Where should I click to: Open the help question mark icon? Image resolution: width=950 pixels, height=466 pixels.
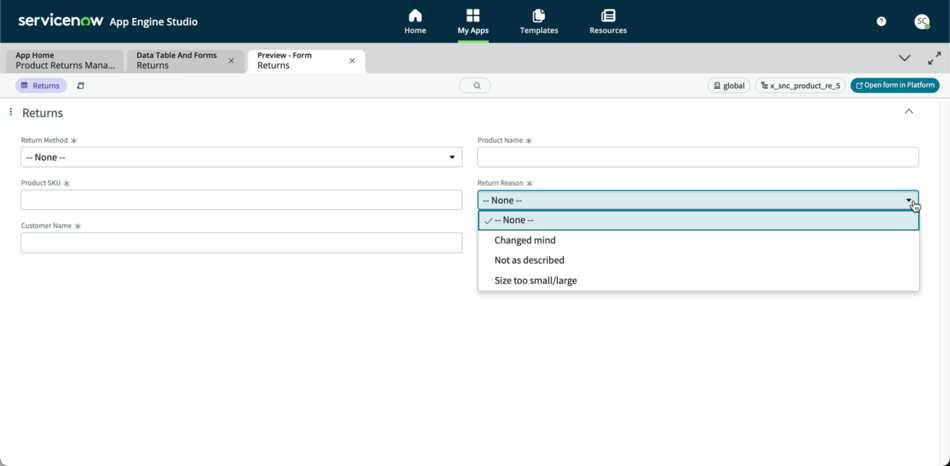(x=882, y=21)
